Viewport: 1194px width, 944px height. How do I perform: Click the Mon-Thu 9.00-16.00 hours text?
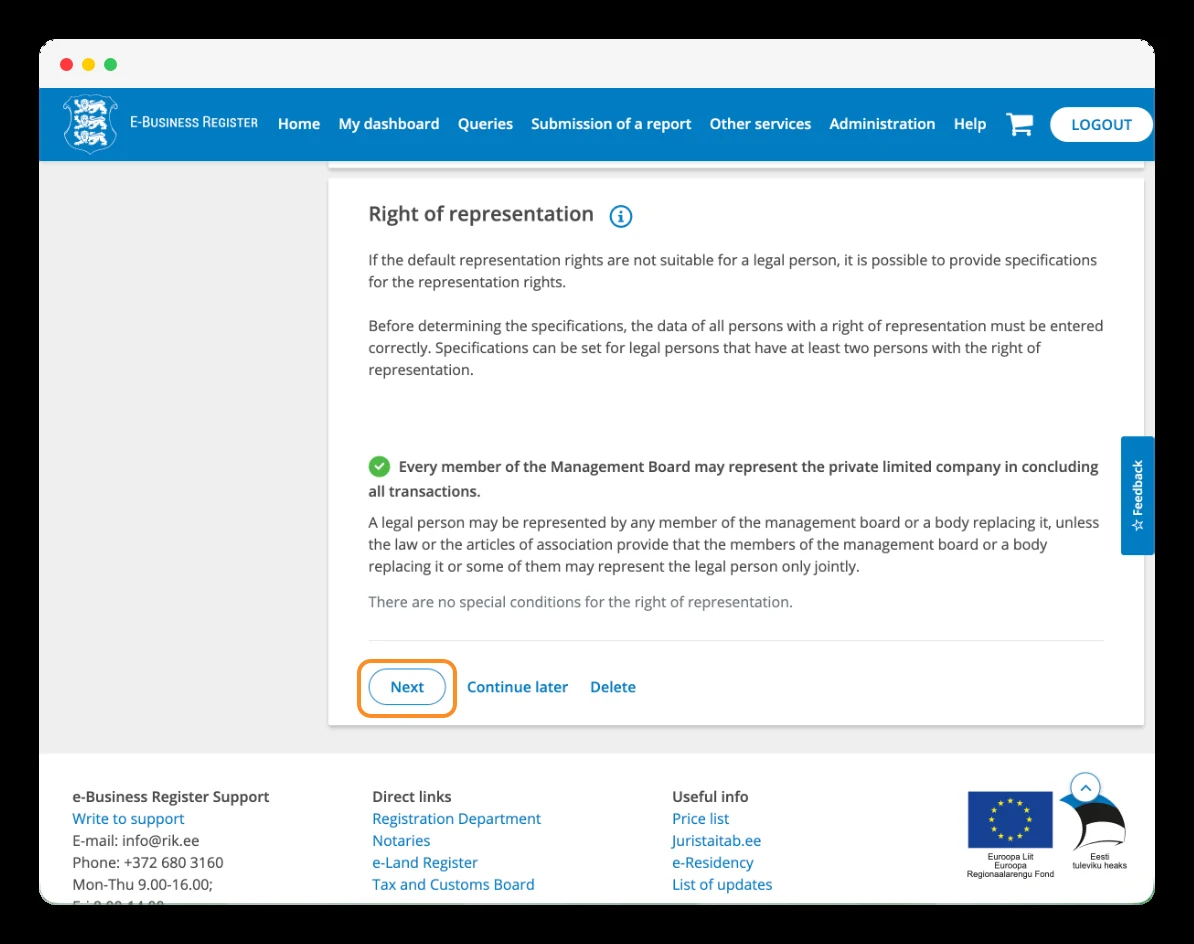142,885
